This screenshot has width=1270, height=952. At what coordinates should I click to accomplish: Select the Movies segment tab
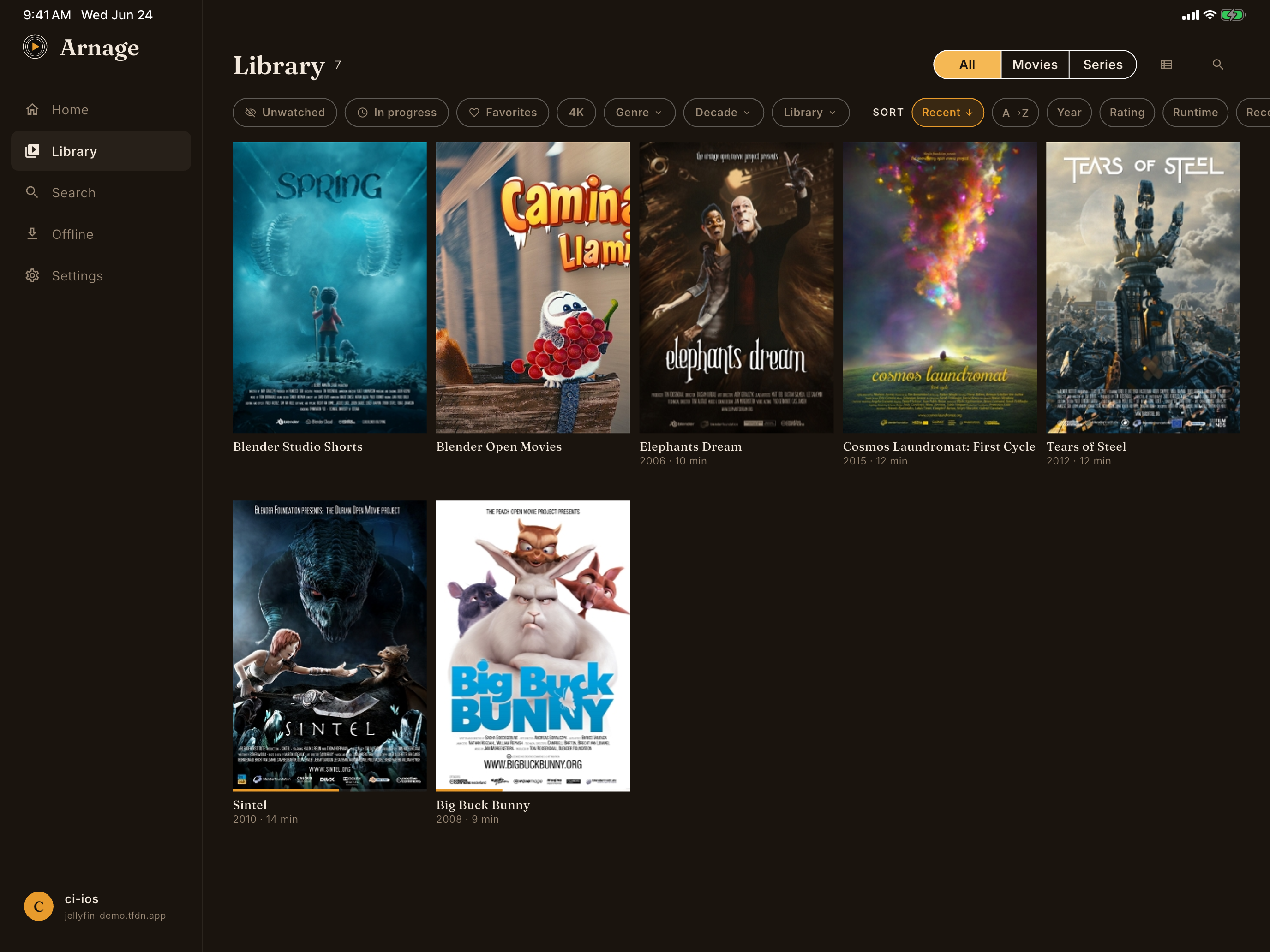(1035, 65)
